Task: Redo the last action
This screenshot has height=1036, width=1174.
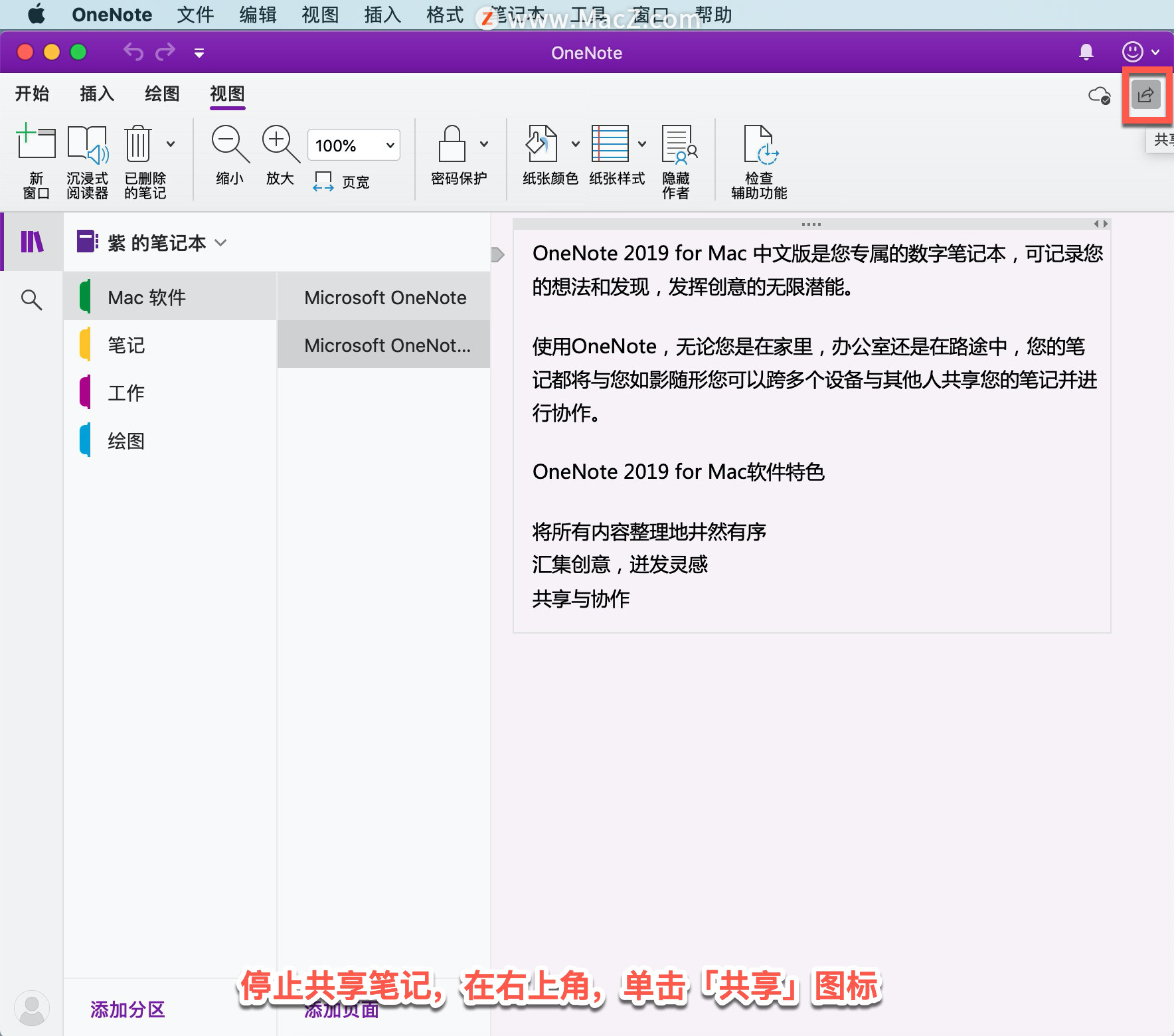Action: pyautogui.click(x=165, y=52)
